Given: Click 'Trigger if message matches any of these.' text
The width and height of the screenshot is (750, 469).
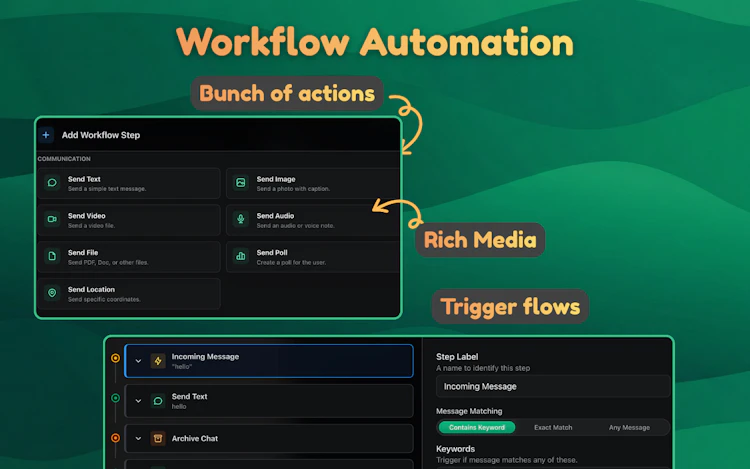Looking at the screenshot, I should tap(507, 460).
